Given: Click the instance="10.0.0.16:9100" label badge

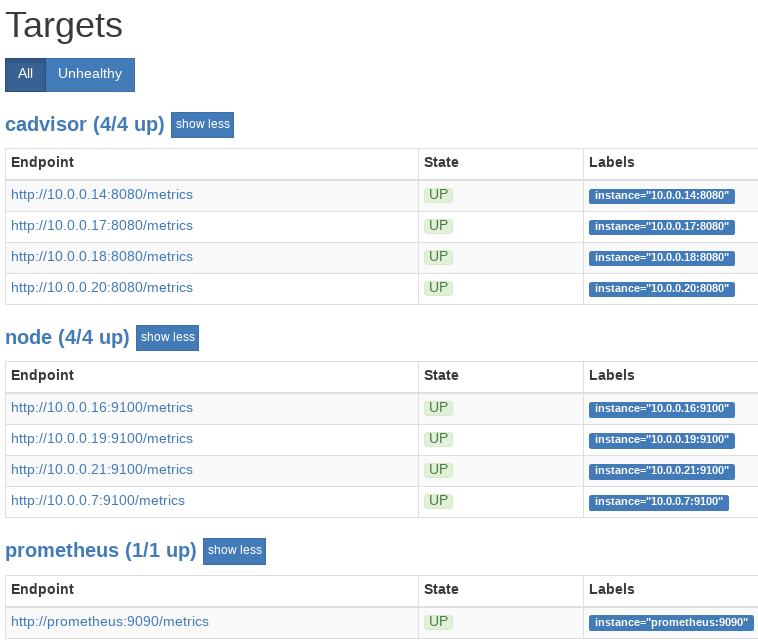Looking at the screenshot, I should tap(662, 409).
